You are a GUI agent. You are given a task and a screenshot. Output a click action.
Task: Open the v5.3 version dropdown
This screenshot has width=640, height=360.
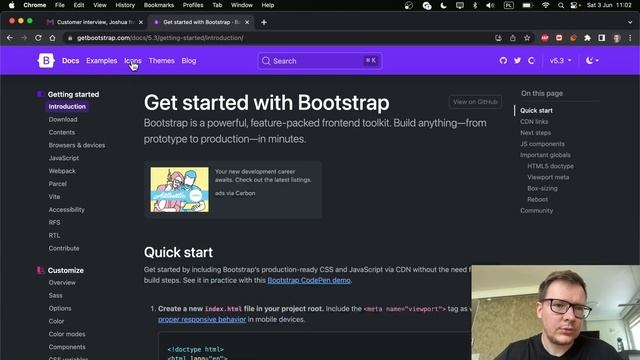point(560,60)
